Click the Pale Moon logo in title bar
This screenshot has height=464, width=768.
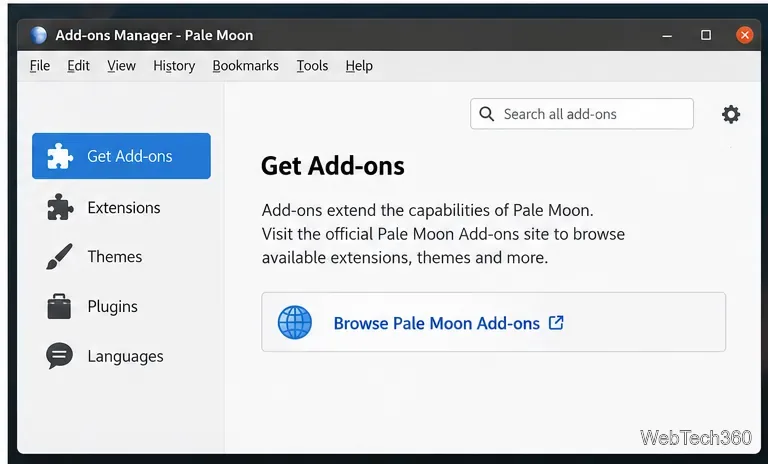(38, 35)
